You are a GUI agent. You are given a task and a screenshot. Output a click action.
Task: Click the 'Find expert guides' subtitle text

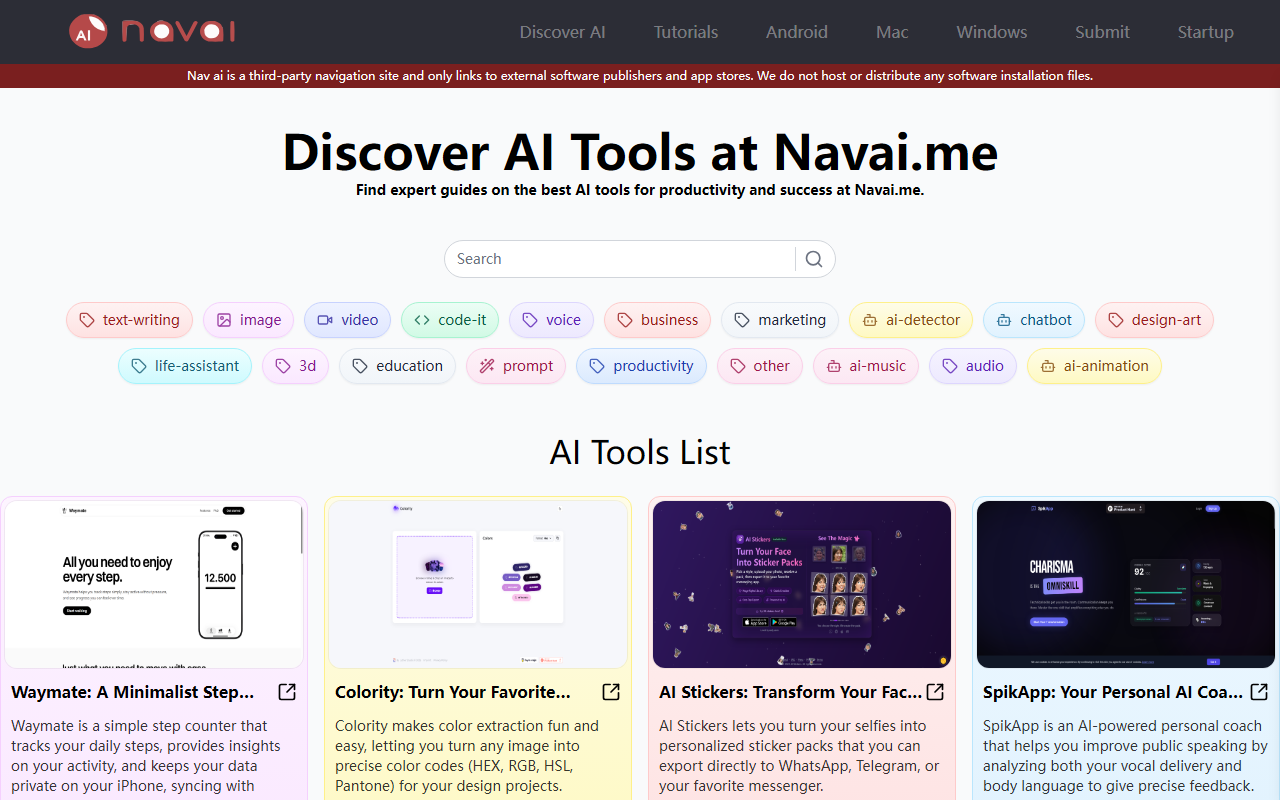(640, 189)
